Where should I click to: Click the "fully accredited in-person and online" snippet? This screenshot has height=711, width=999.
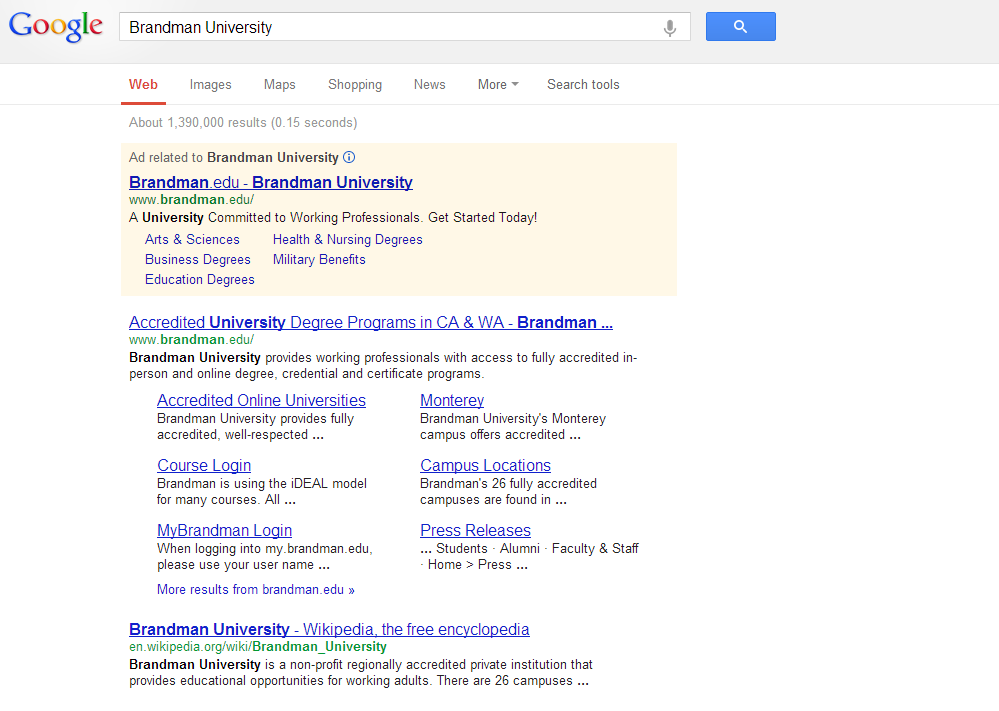(383, 366)
